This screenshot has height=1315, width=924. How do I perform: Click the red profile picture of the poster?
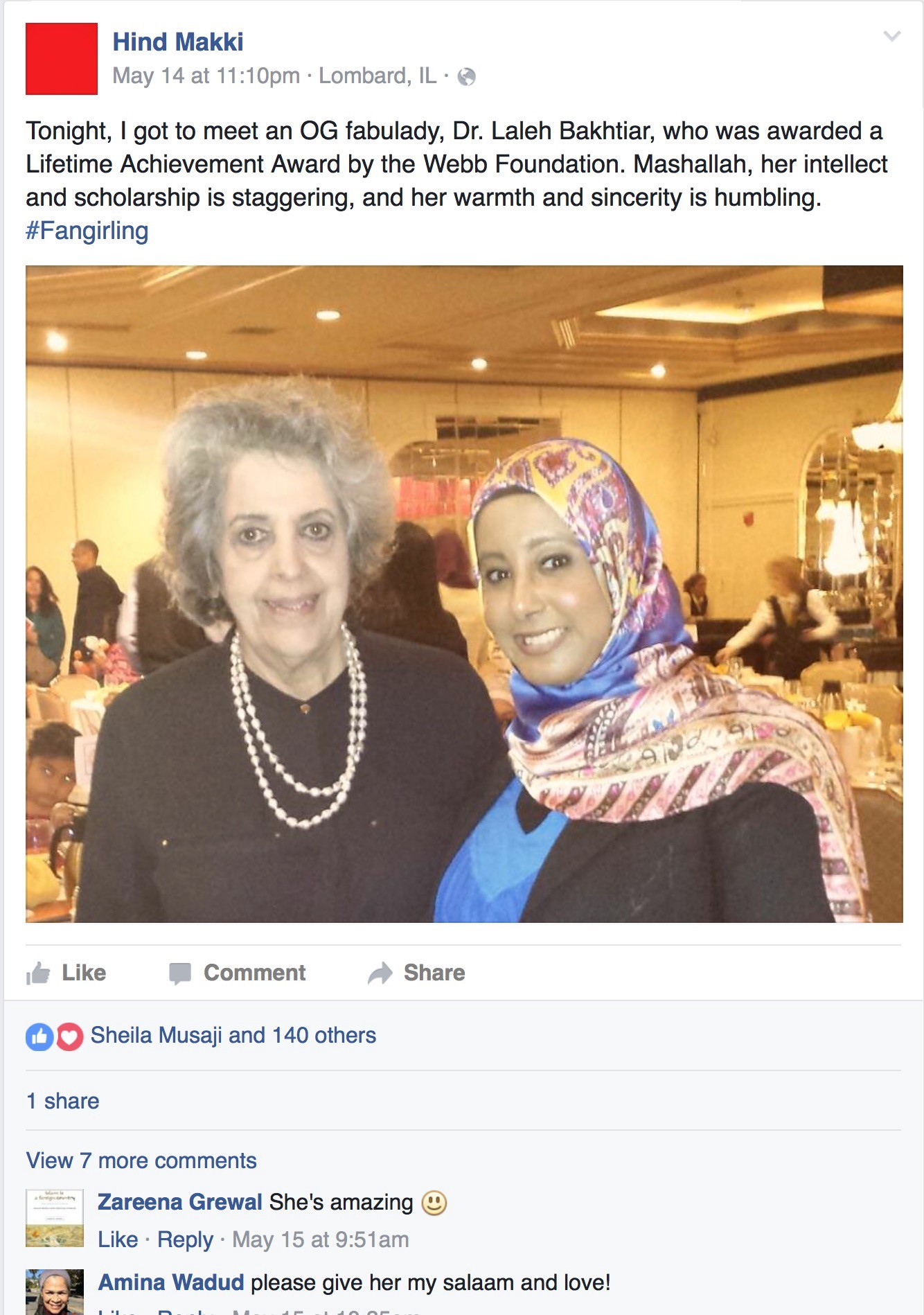click(x=62, y=59)
